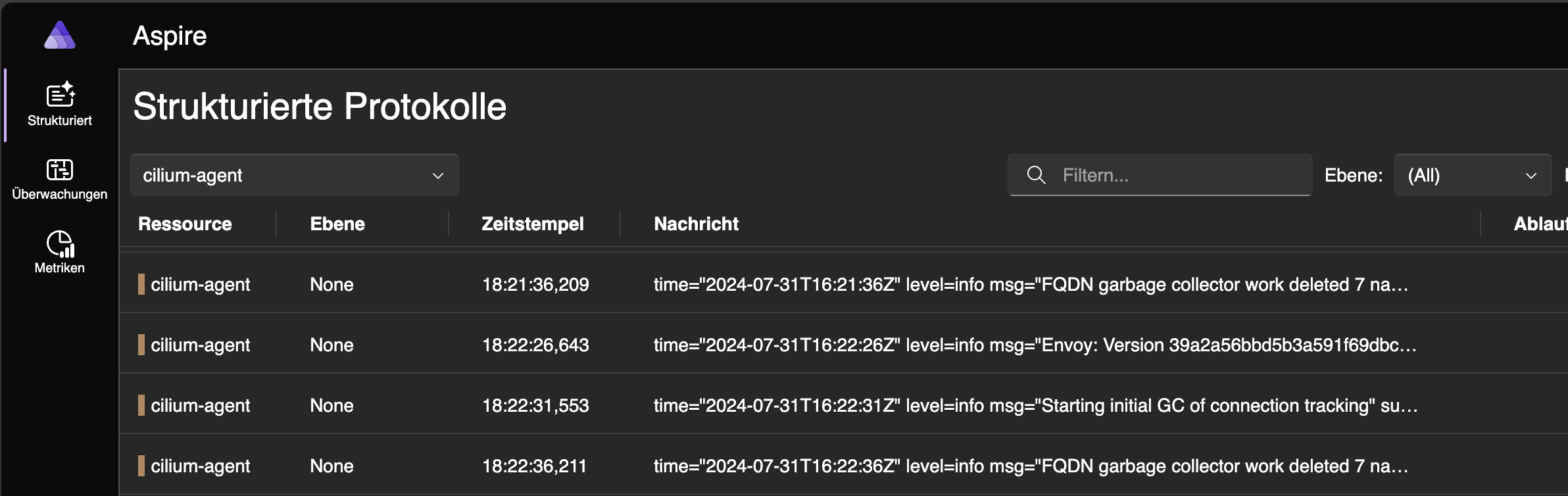Select the log row at 18:21:36,209
Viewport: 1568px width, 496px height.
535,284
